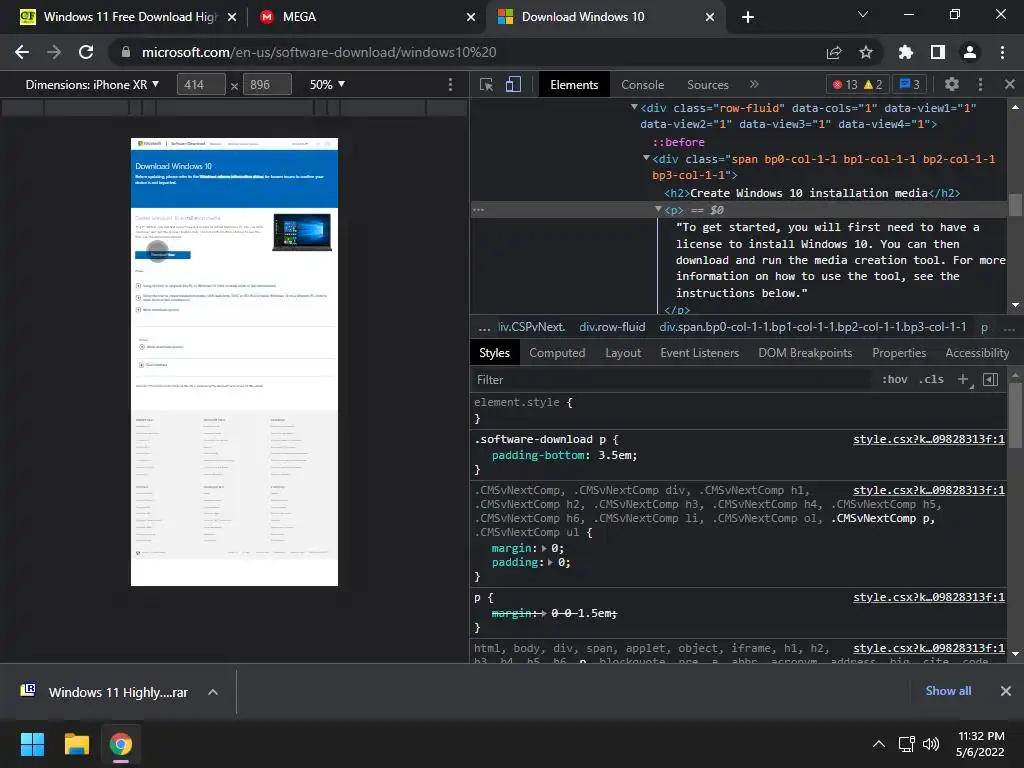Expand the margin shorthand in .CMSvNextComp rule
Viewport: 1024px width, 768px height.
[544, 548]
